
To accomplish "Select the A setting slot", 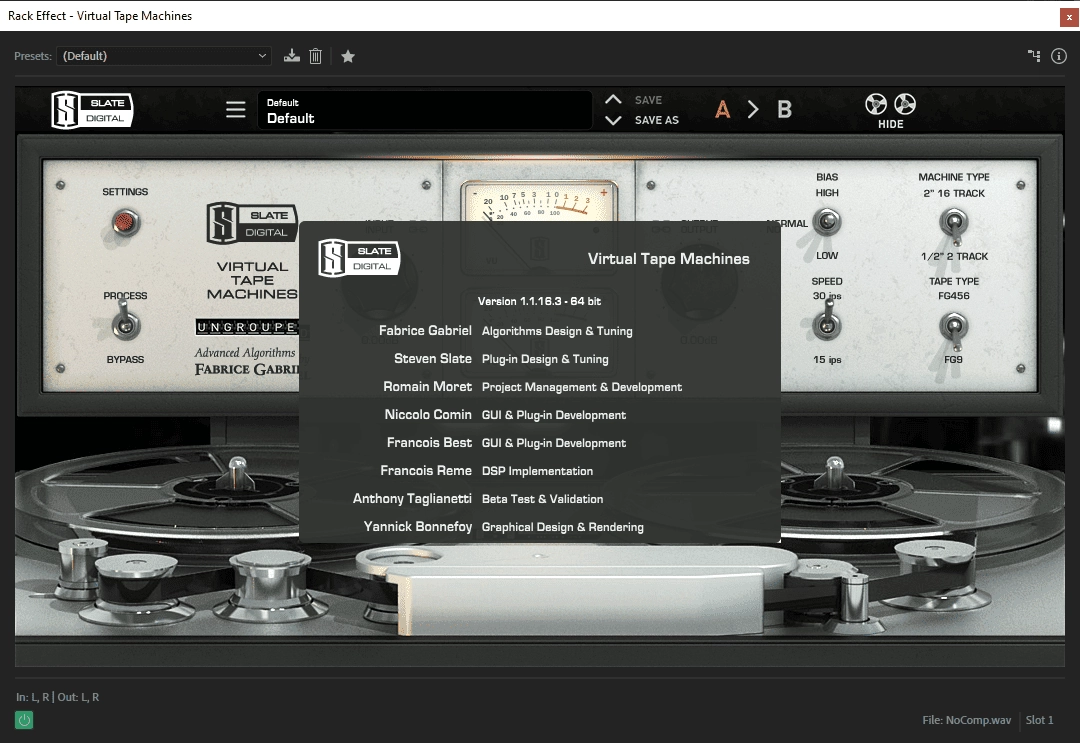I will [x=723, y=109].
